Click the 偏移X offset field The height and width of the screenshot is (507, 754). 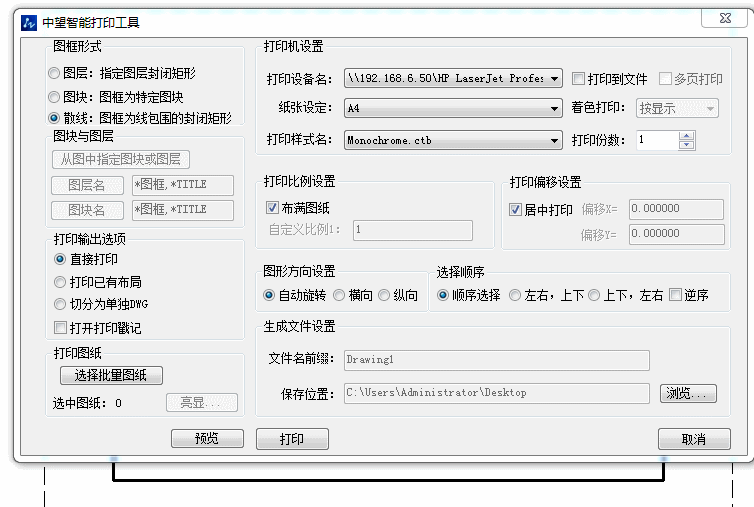(676, 209)
